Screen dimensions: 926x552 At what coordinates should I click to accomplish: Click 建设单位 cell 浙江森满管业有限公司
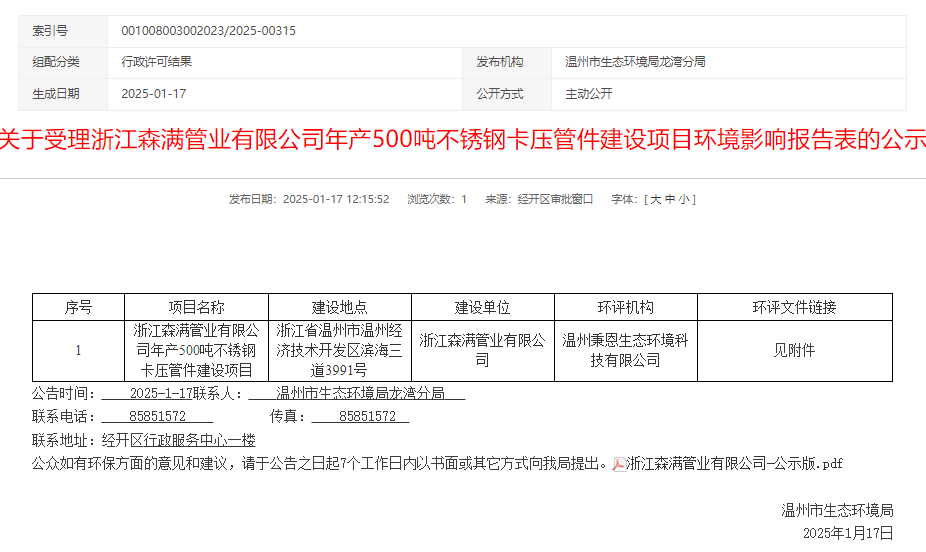tap(482, 351)
